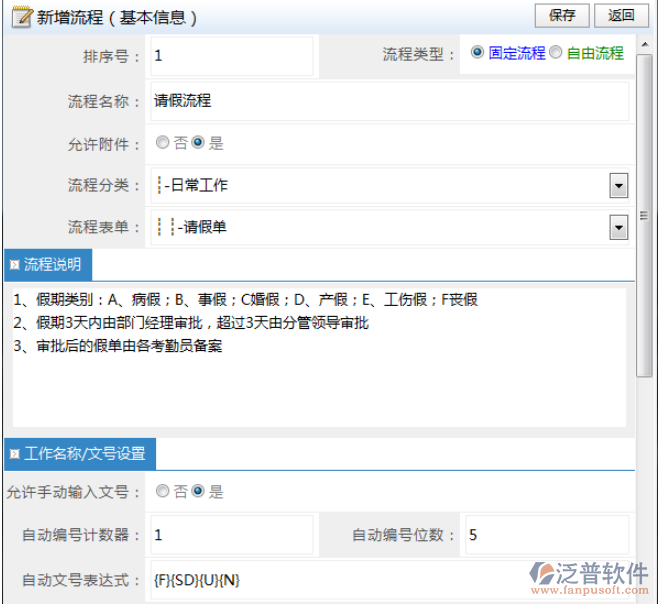Click the 流程名称 input field
This screenshot has height=606, width=659.
390,101
